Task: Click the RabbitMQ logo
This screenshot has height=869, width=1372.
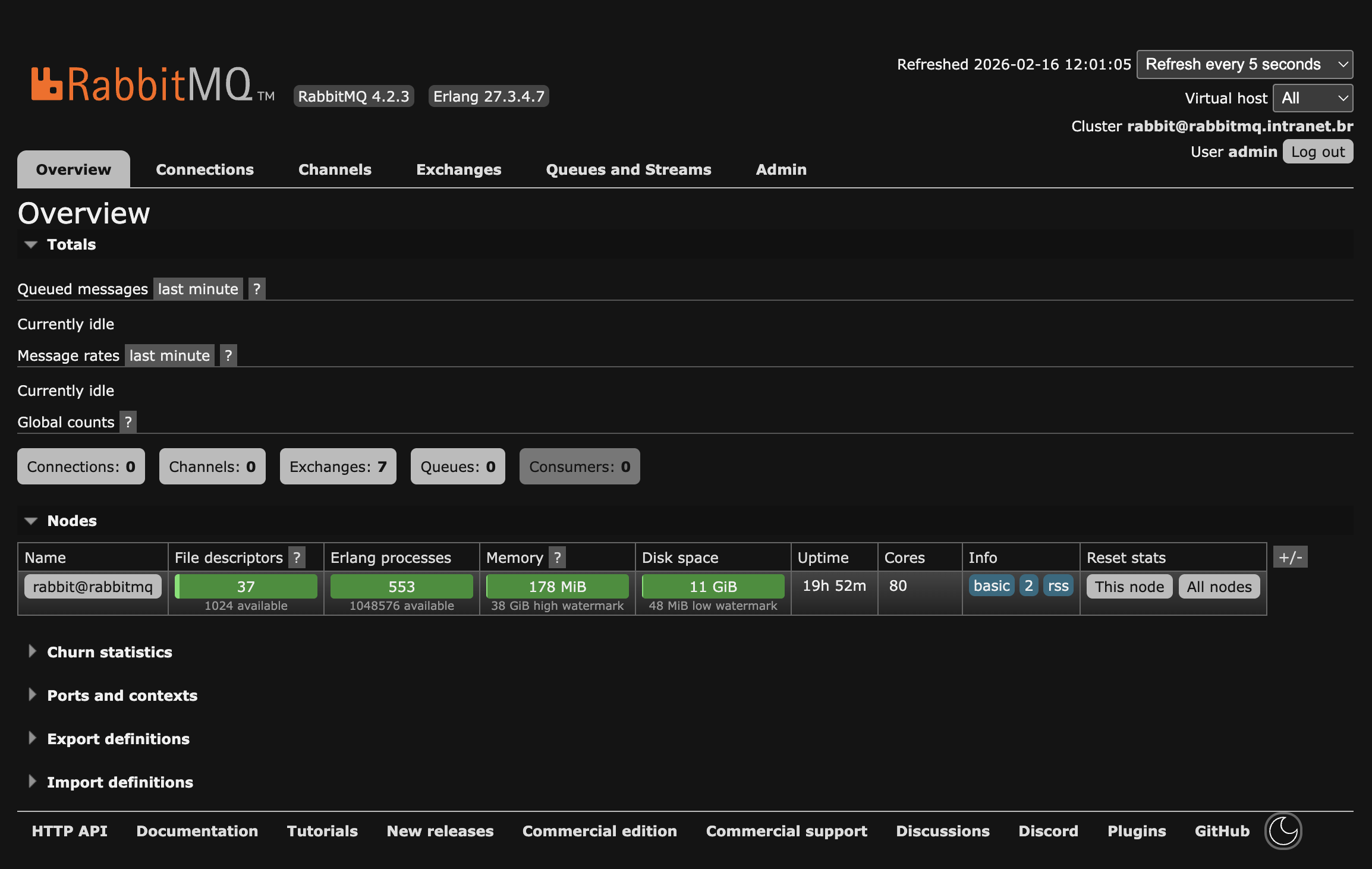Action: 143,84
